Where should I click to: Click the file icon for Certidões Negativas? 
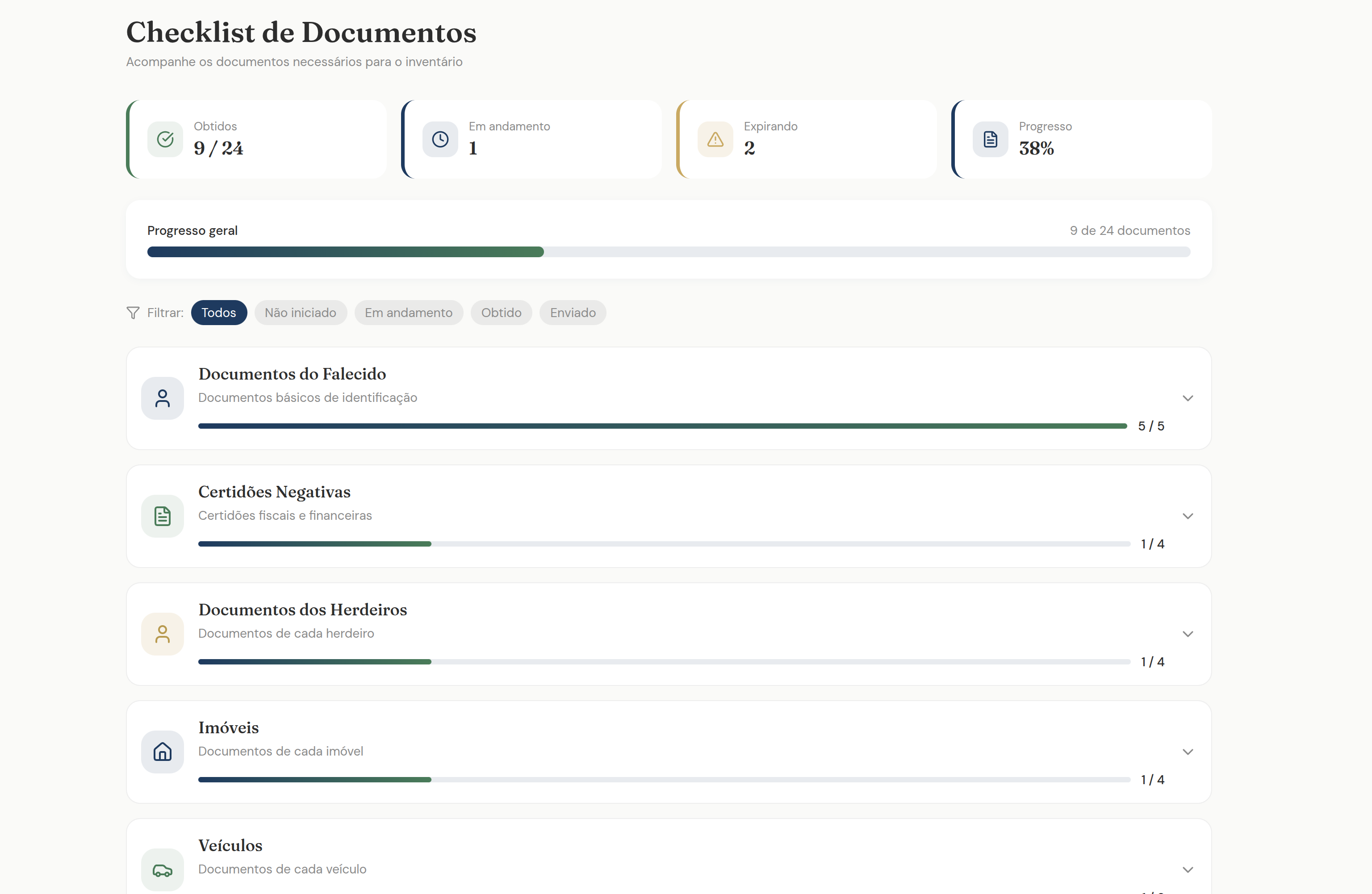(x=163, y=516)
